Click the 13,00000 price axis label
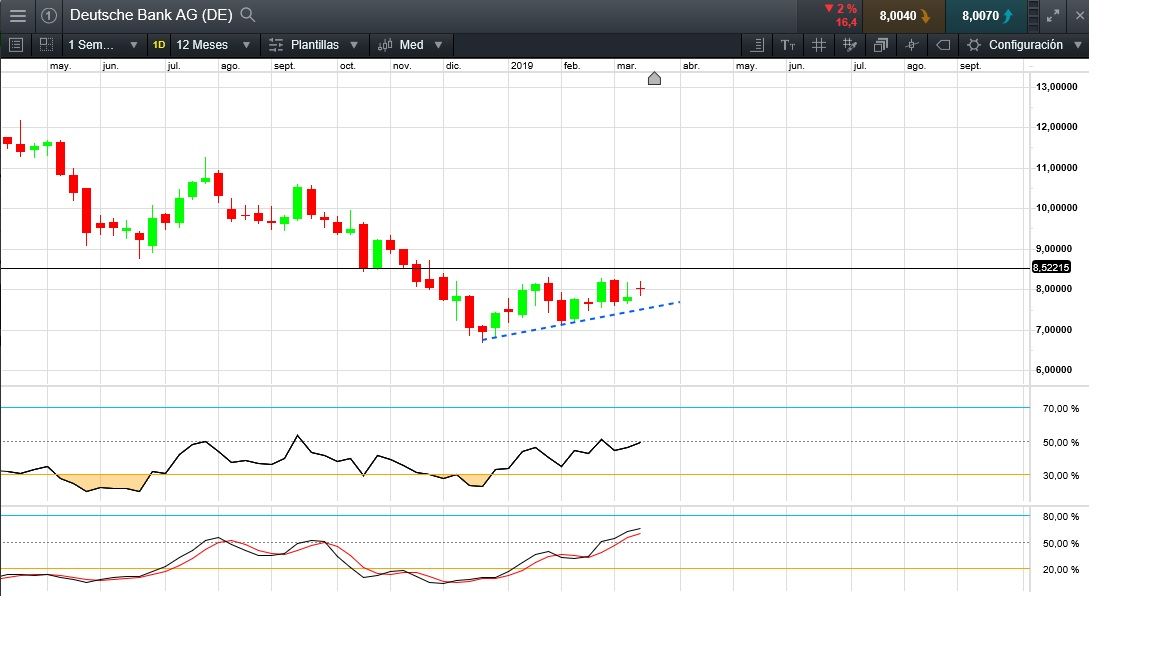The height and width of the screenshot is (648, 1152). click(1056, 87)
